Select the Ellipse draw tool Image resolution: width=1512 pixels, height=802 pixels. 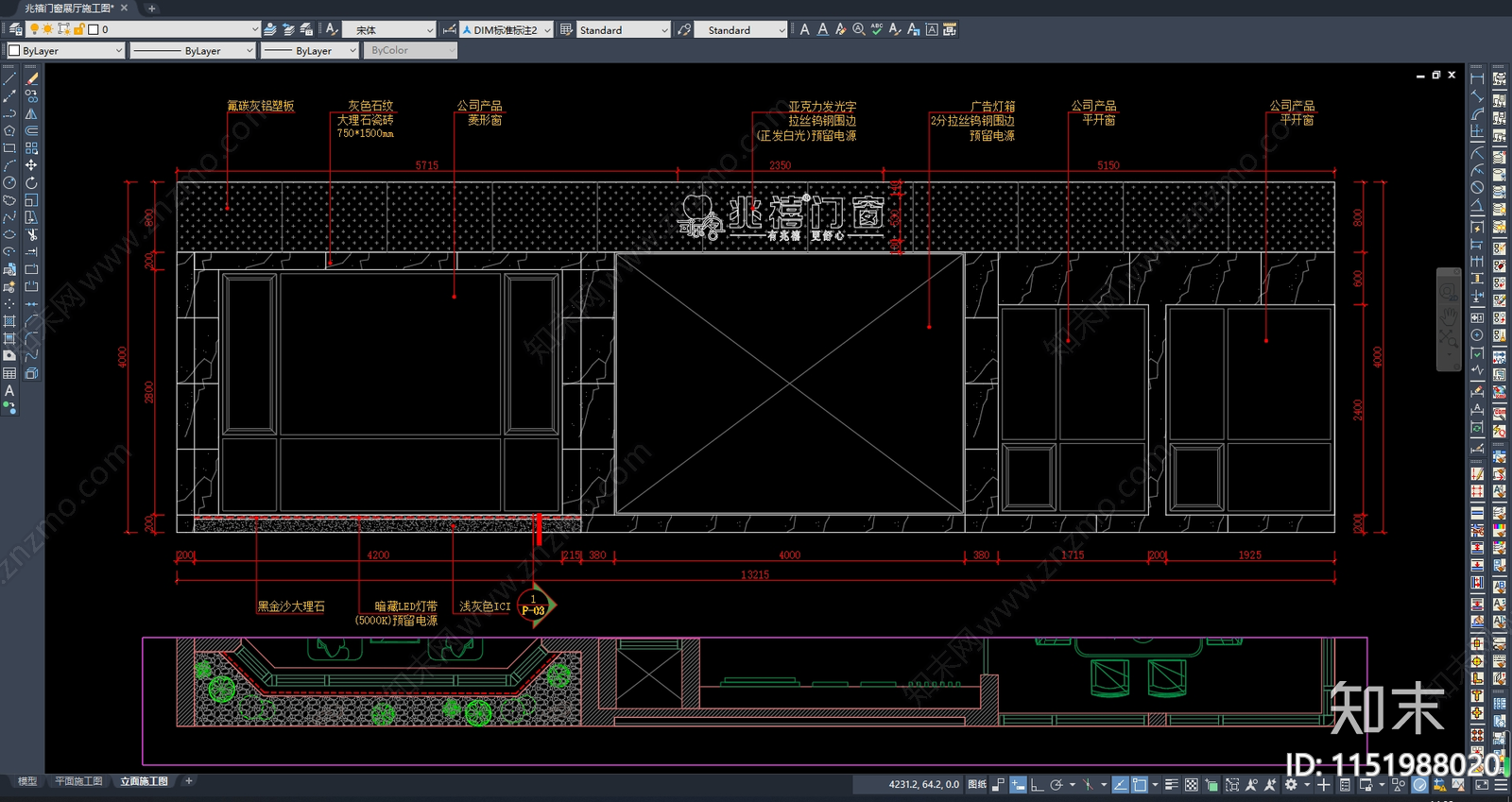(9, 234)
